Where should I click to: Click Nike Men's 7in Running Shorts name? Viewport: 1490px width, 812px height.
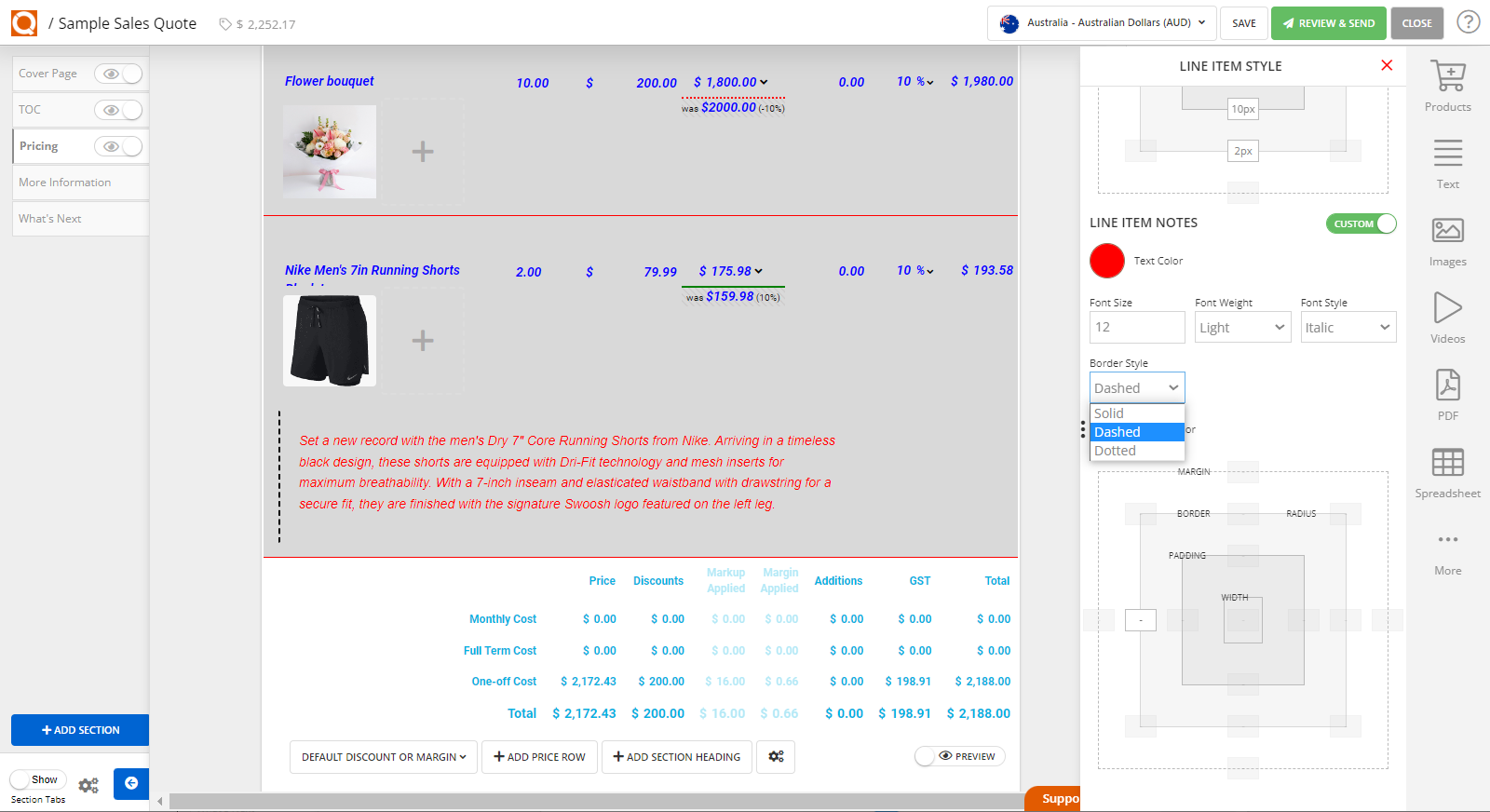click(x=372, y=270)
